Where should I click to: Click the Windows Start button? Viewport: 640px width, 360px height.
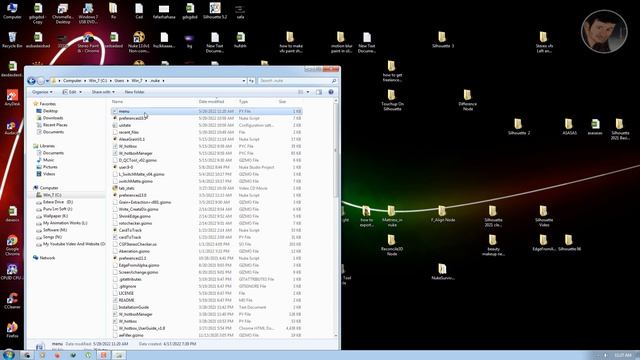(x=8, y=355)
